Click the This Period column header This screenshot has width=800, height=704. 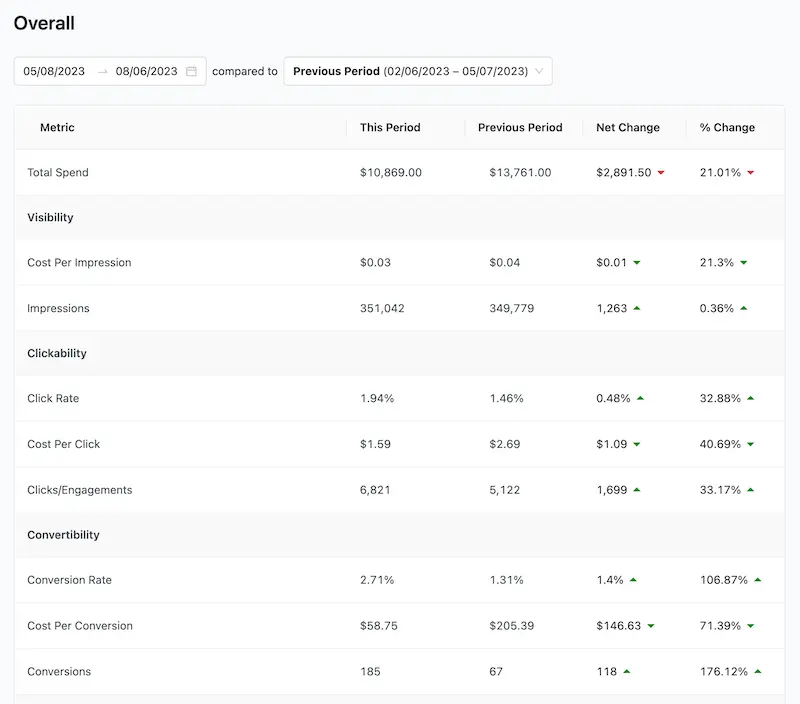390,127
